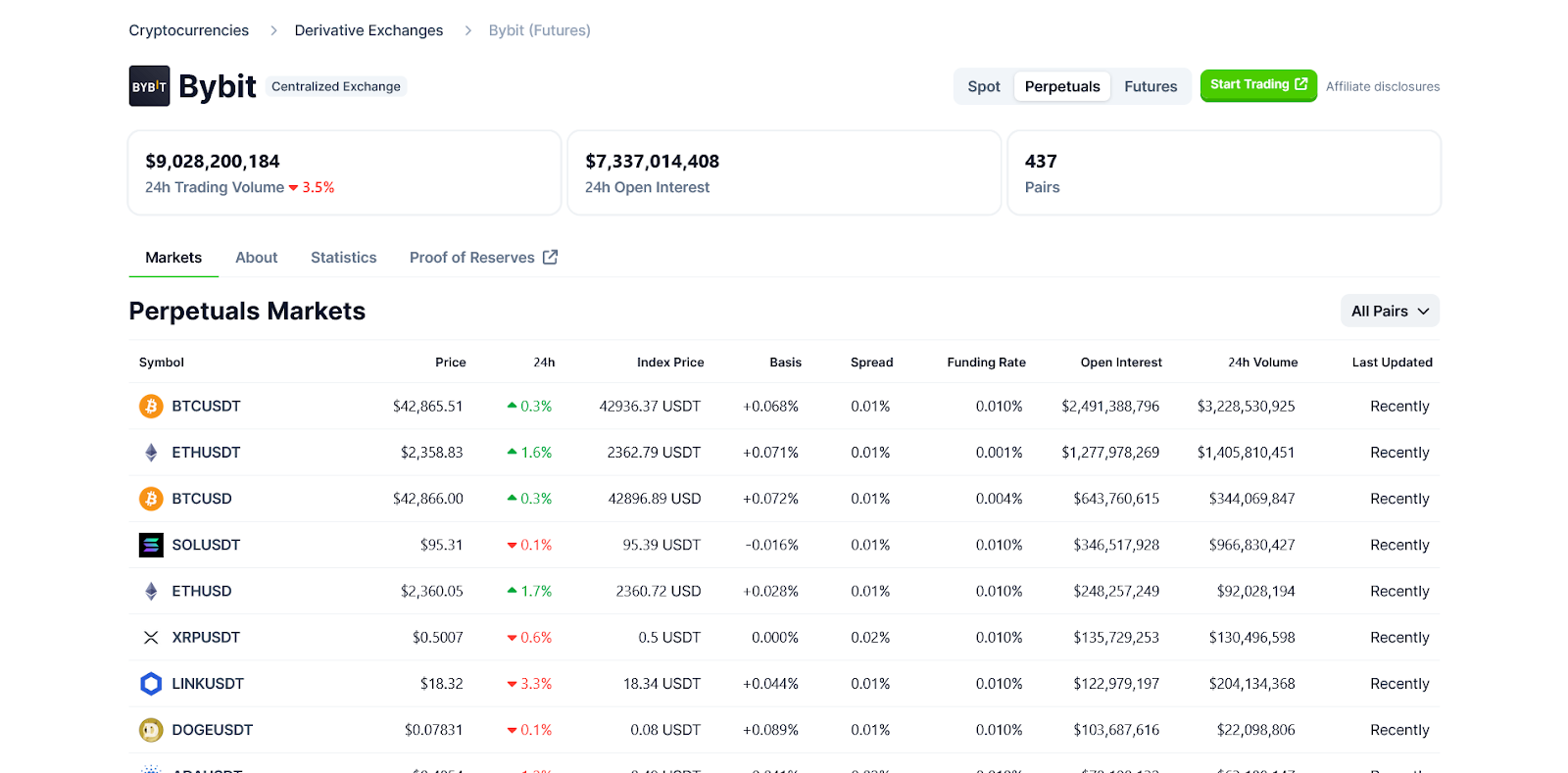Open the BTCUSD pair

202,499
